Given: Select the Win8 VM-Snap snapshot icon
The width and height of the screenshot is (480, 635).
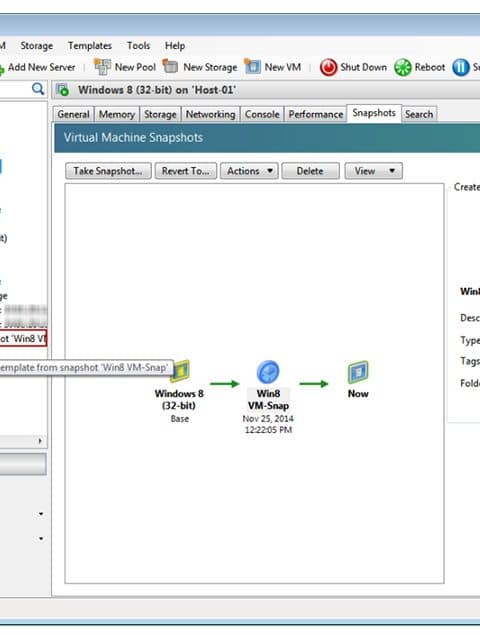Looking at the screenshot, I should click(x=268, y=371).
